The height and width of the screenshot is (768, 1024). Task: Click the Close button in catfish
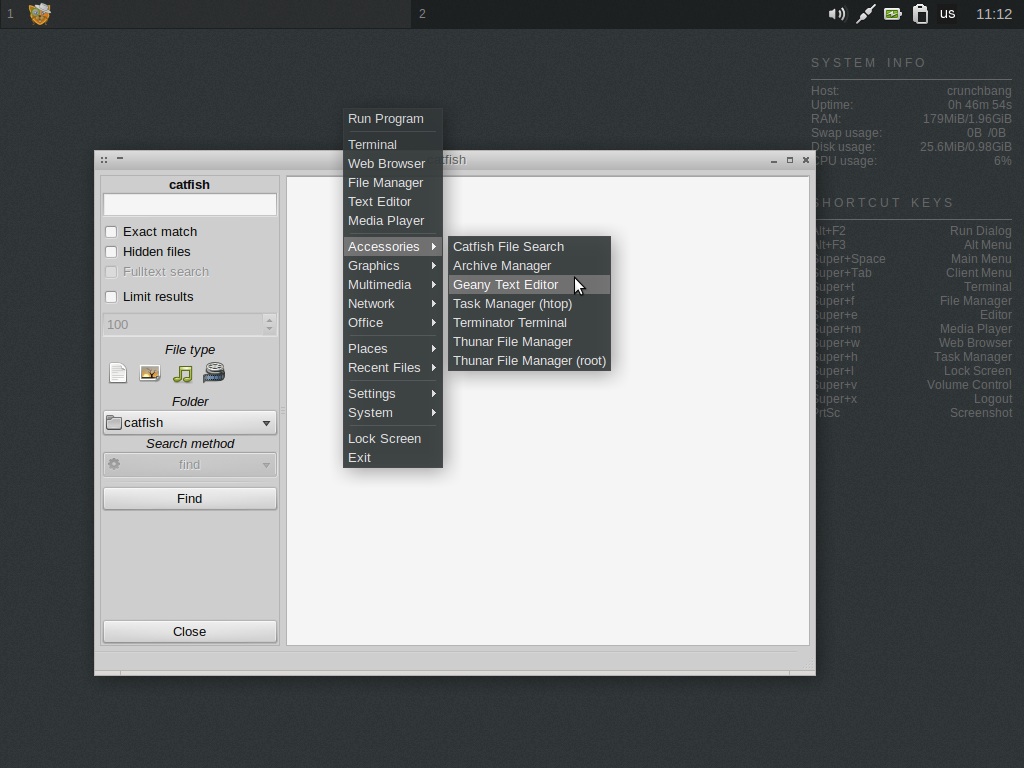pyautogui.click(x=190, y=632)
